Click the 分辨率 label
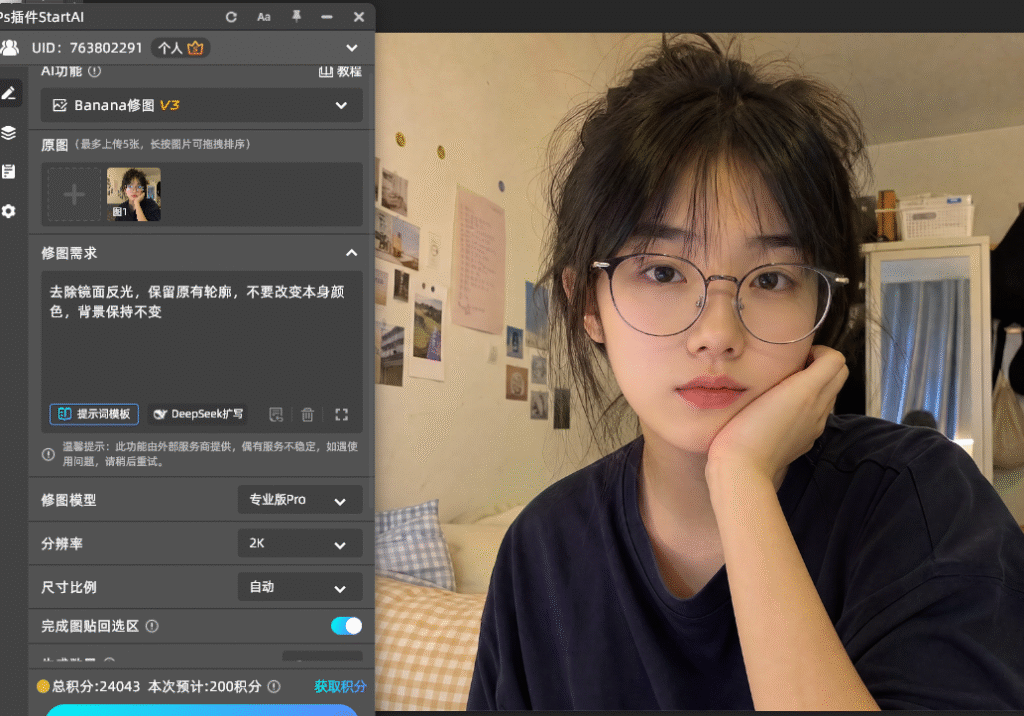This screenshot has height=716, width=1024. [x=62, y=544]
